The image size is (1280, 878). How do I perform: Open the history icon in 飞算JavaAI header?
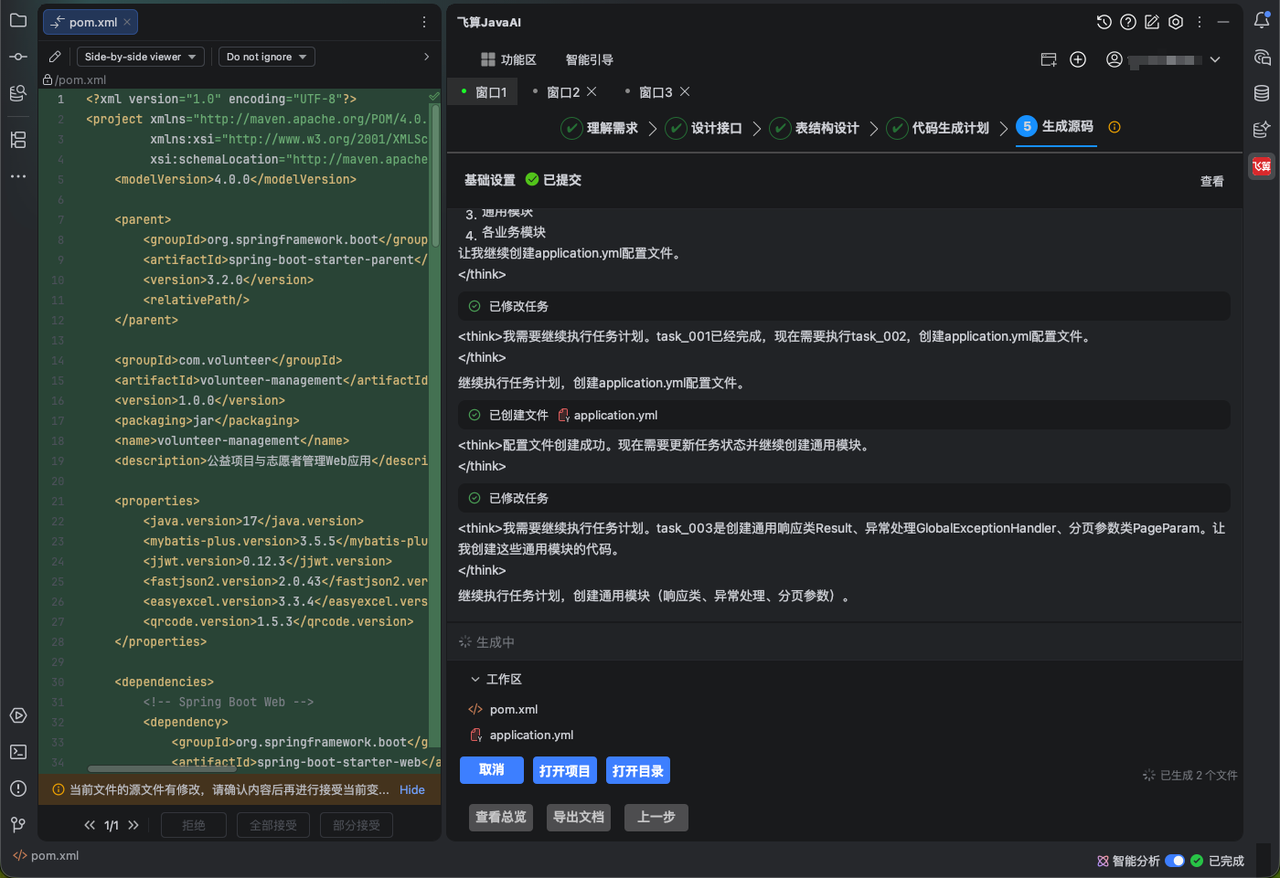1104,22
